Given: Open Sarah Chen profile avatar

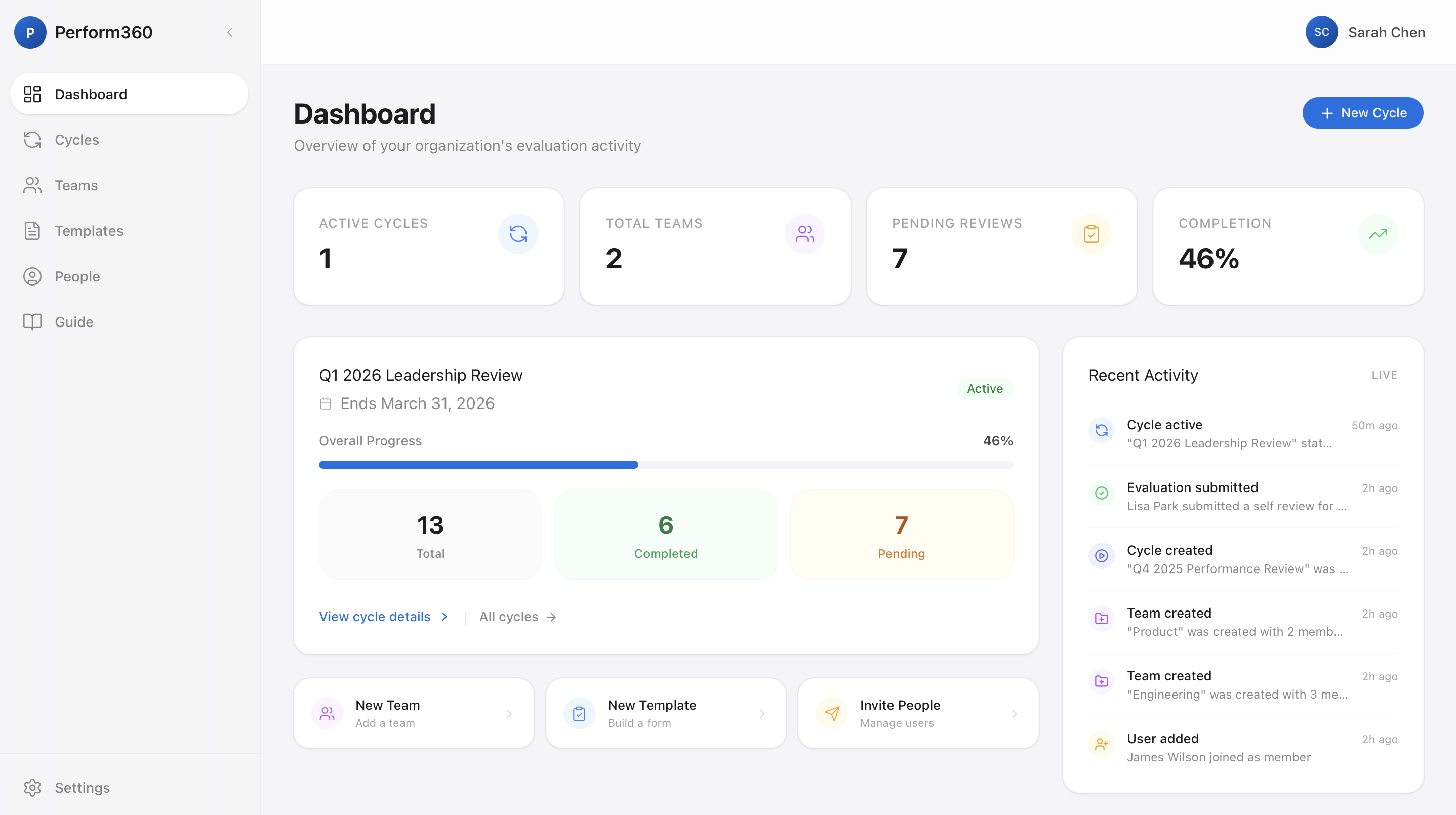Looking at the screenshot, I should pyautogui.click(x=1322, y=32).
